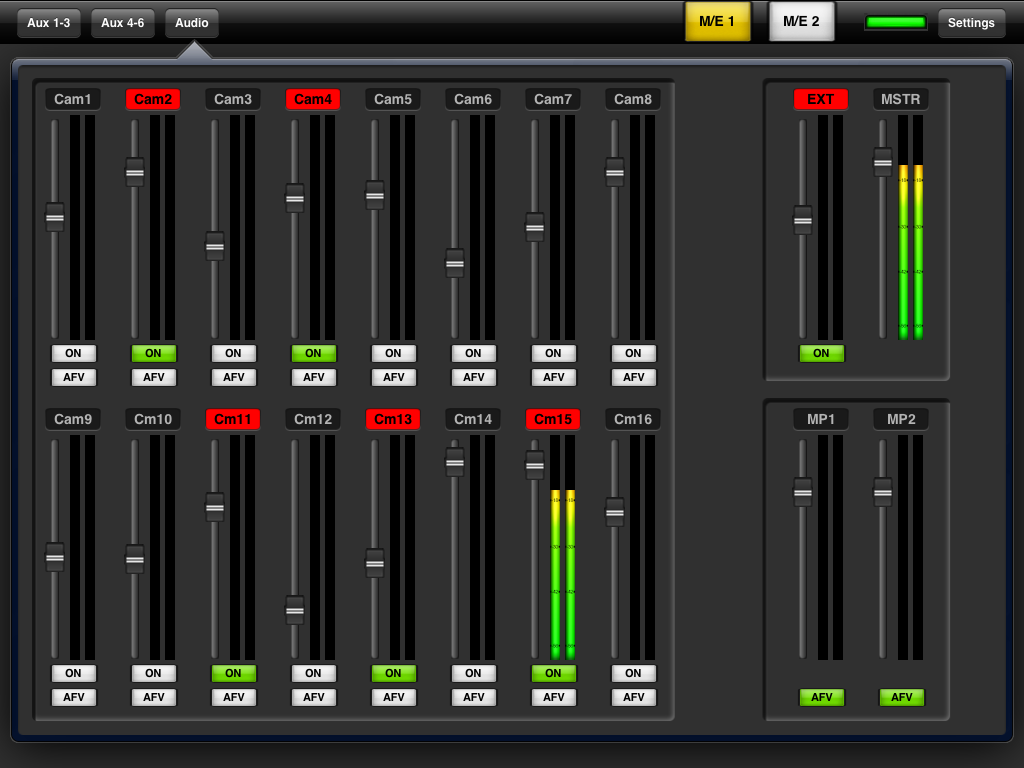Select the Cam7 channel label

[553, 99]
